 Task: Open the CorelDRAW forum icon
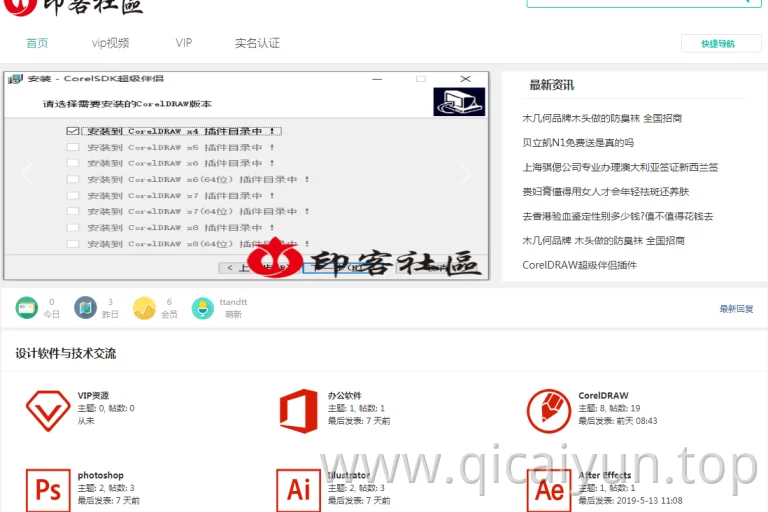(x=549, y=411)
